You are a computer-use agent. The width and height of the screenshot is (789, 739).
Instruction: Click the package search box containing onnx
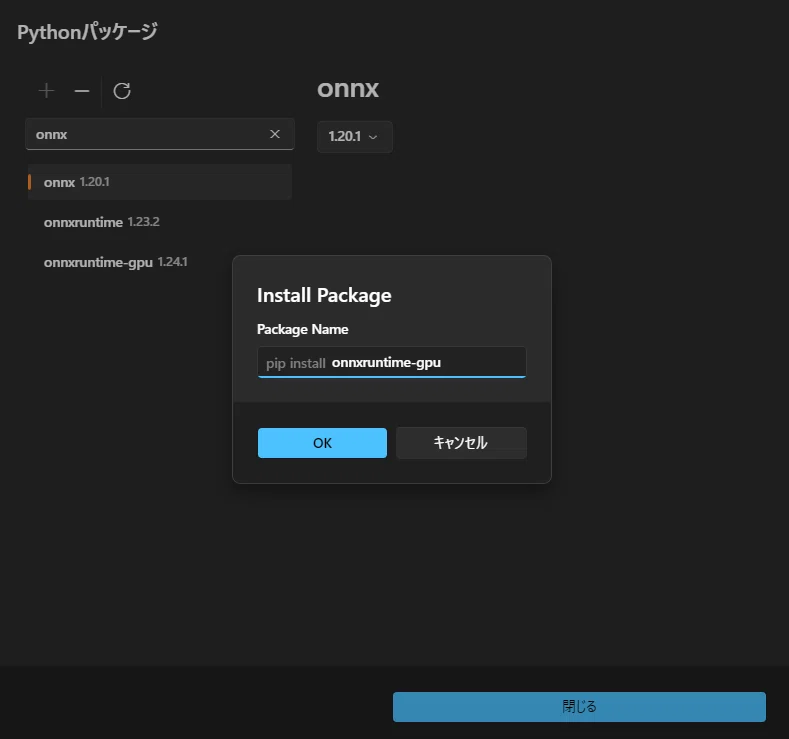tap(160, 134)
